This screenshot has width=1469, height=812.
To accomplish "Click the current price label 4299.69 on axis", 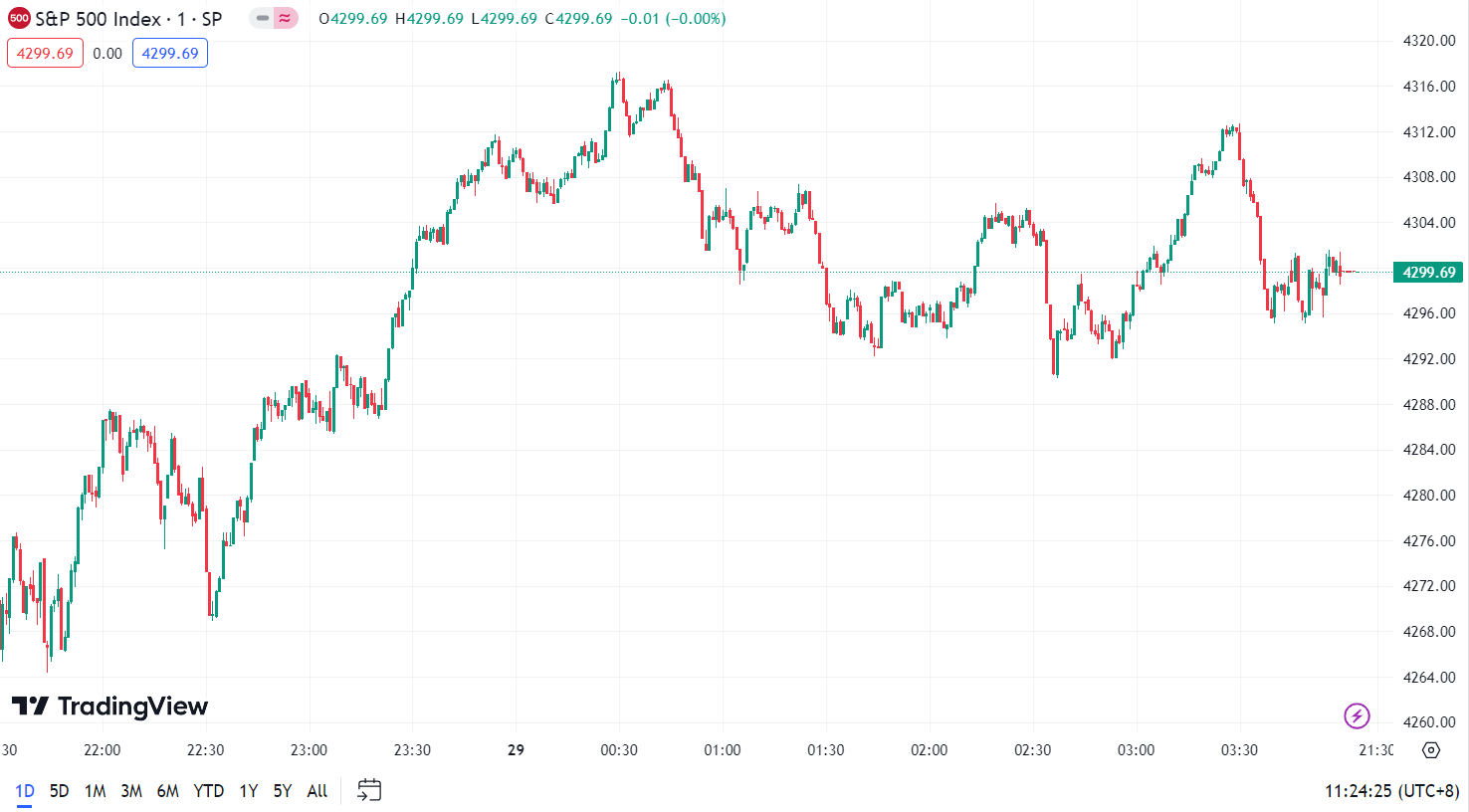I will point(1428,273).
